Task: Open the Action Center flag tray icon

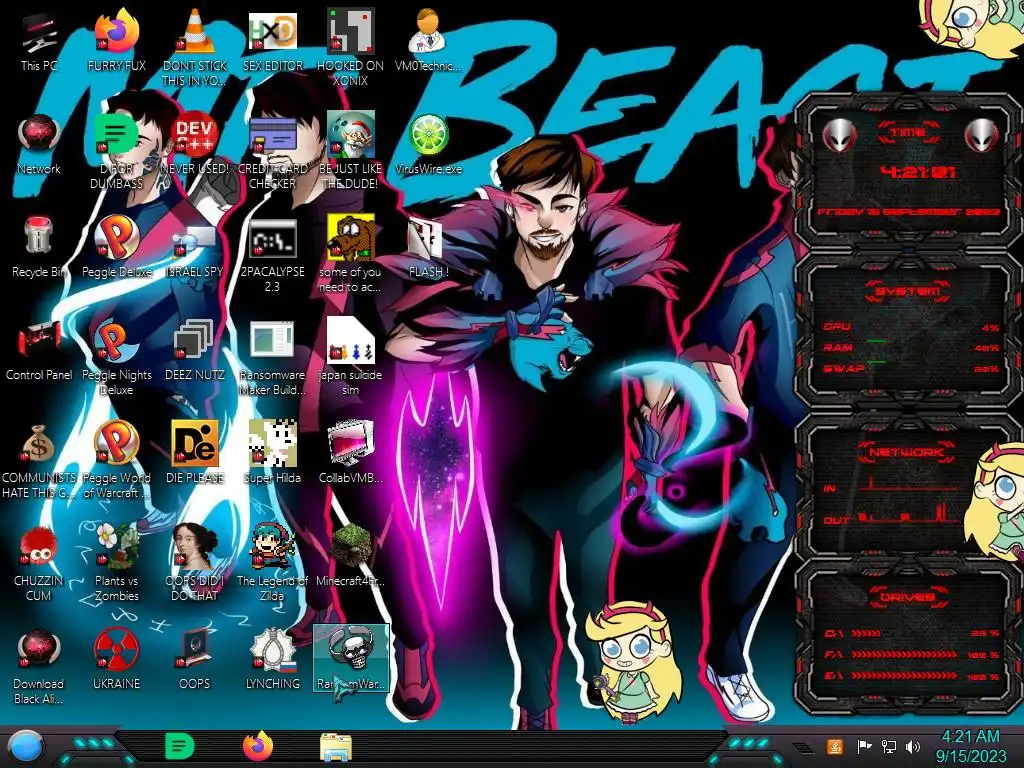Action: (865, 746)
